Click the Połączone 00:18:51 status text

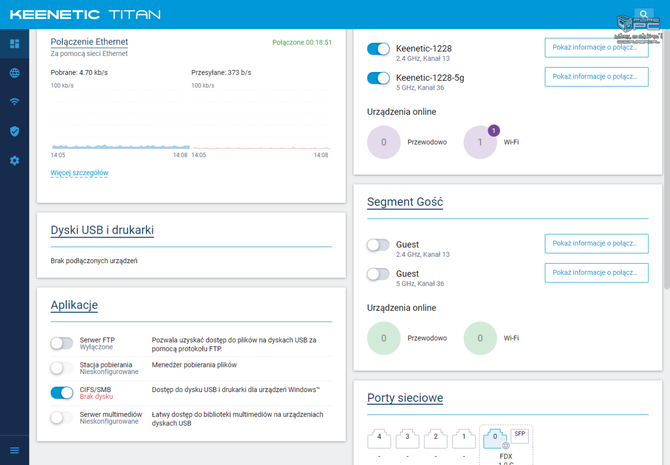click(x=302, y=42)
